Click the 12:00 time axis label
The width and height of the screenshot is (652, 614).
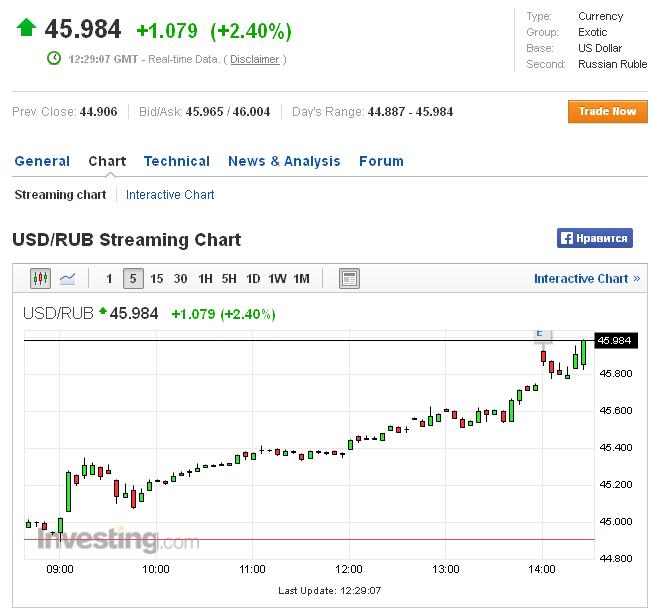pos(348,569)
